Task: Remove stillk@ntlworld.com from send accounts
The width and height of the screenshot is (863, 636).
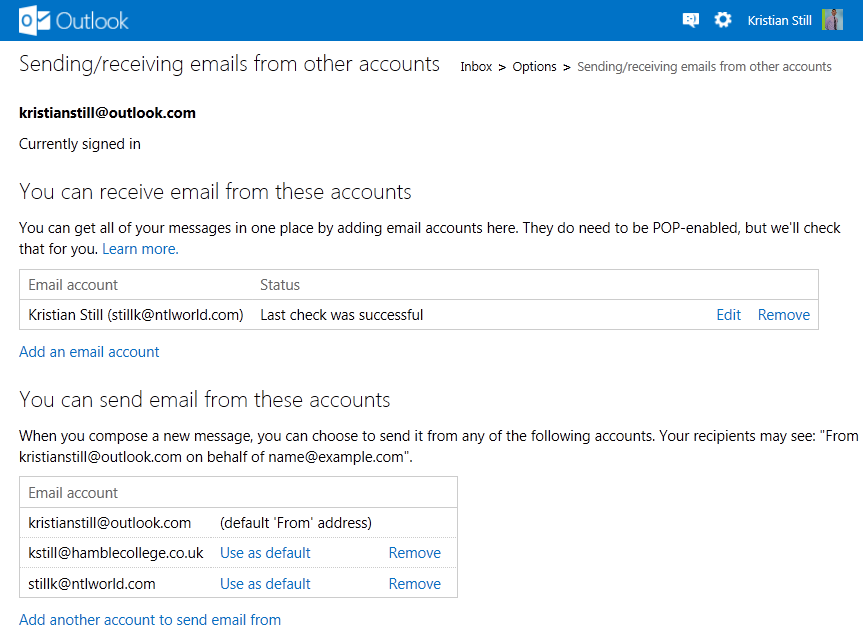Action: [414, 584]
